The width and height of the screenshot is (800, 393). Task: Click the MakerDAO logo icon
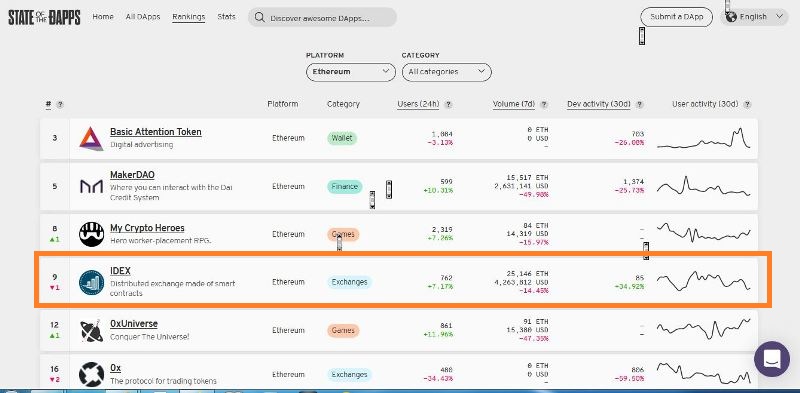pos(91,186)
